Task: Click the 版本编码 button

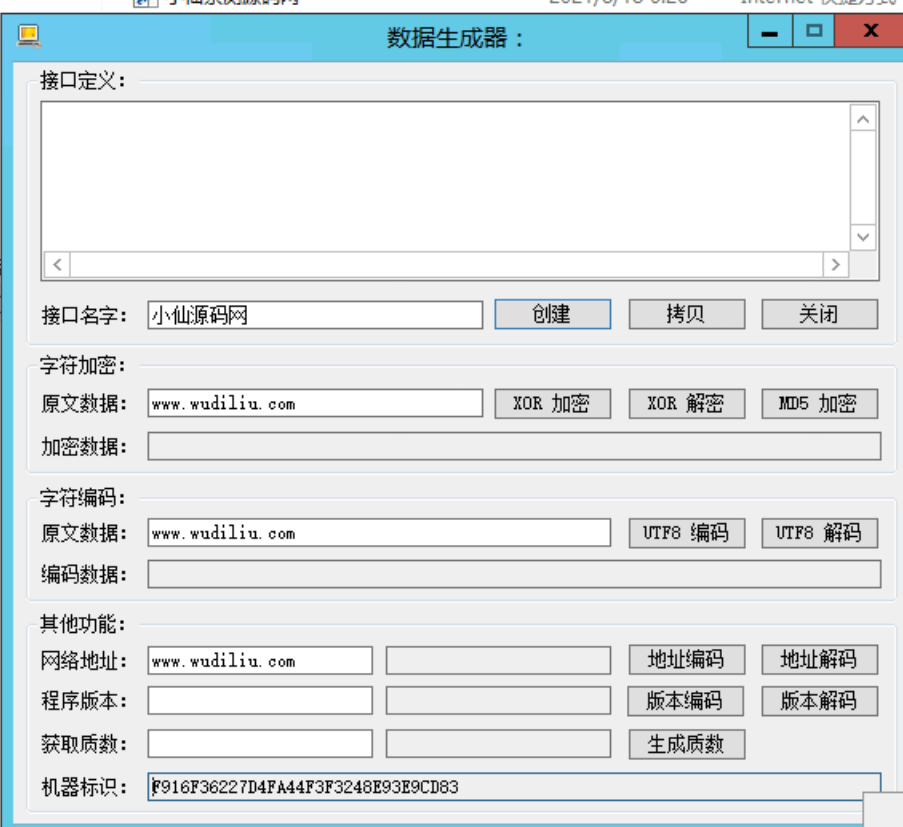Action: click(685, 701)
